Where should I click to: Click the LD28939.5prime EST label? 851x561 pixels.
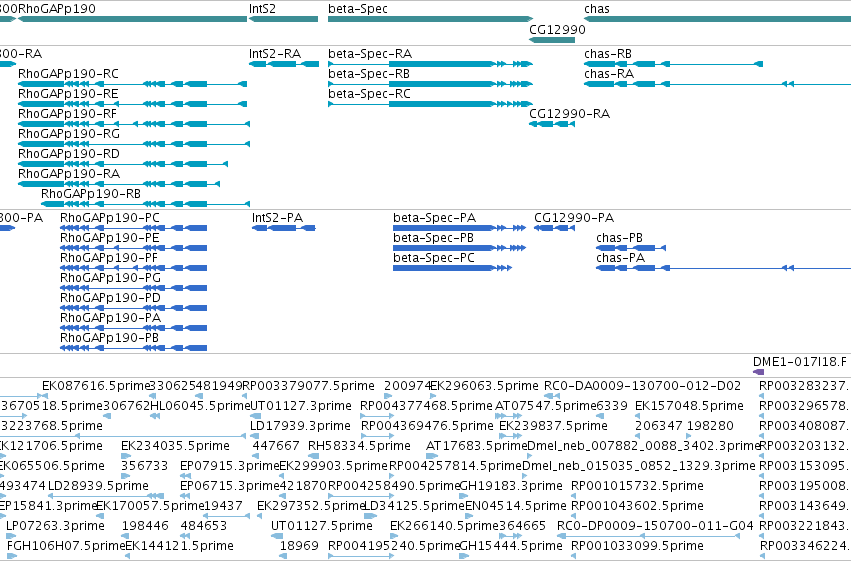[x=98, y=486]
